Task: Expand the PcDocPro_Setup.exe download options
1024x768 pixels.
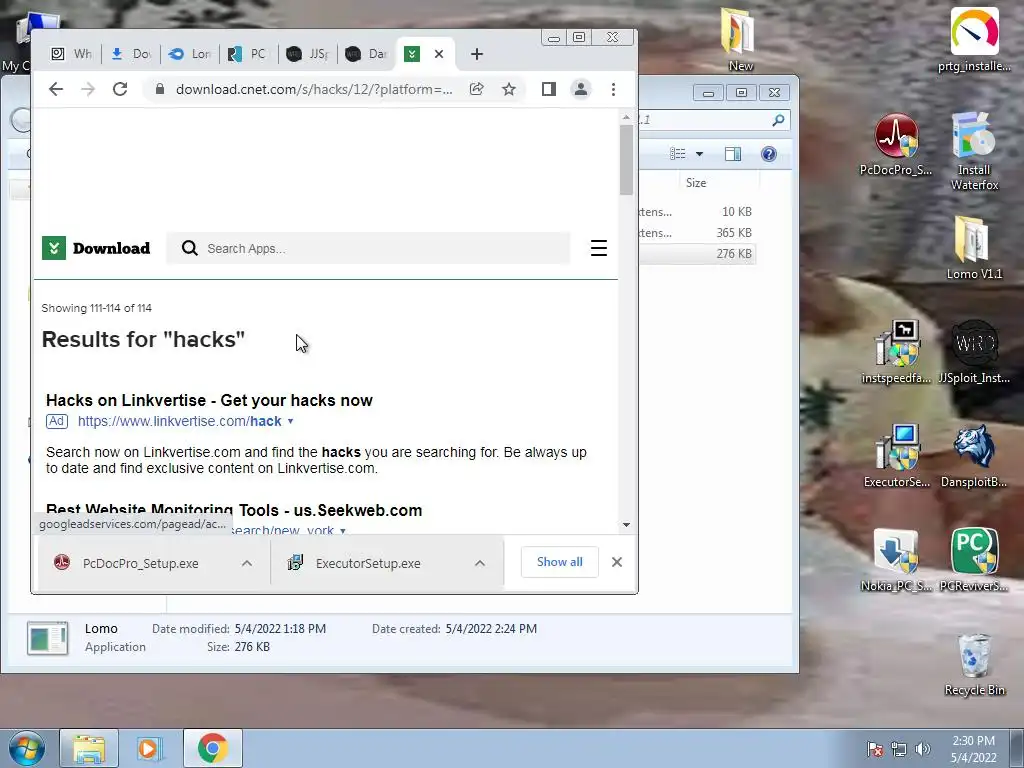Action: (247, 563)
